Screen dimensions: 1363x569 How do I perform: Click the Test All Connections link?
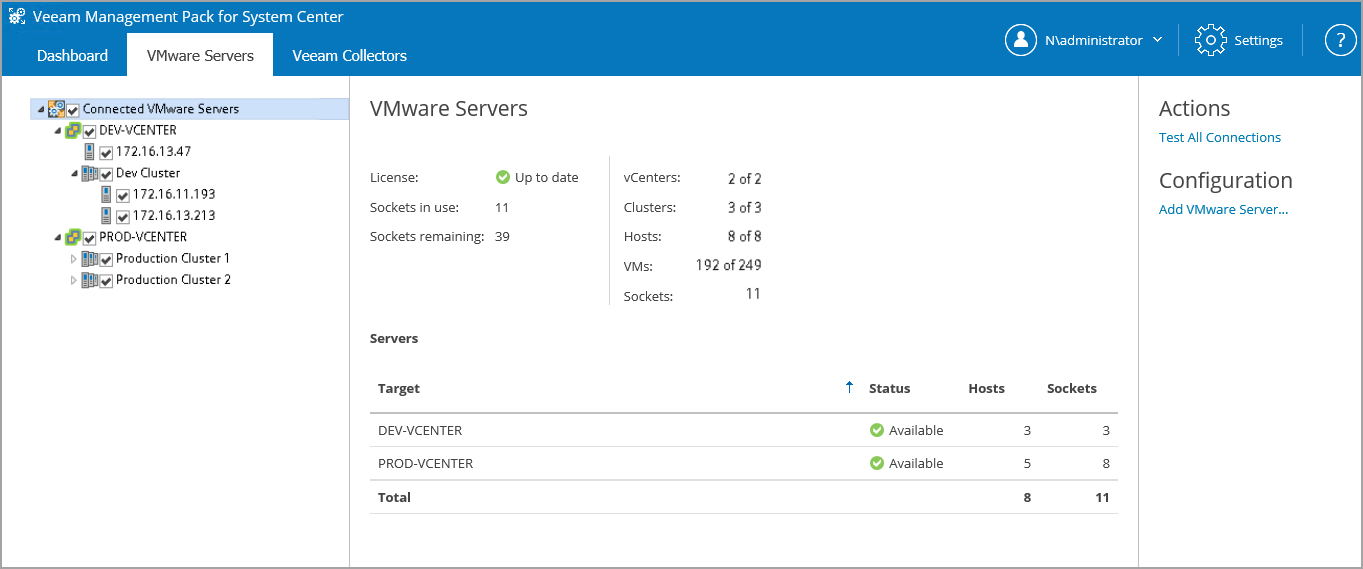pos(1219,137)
